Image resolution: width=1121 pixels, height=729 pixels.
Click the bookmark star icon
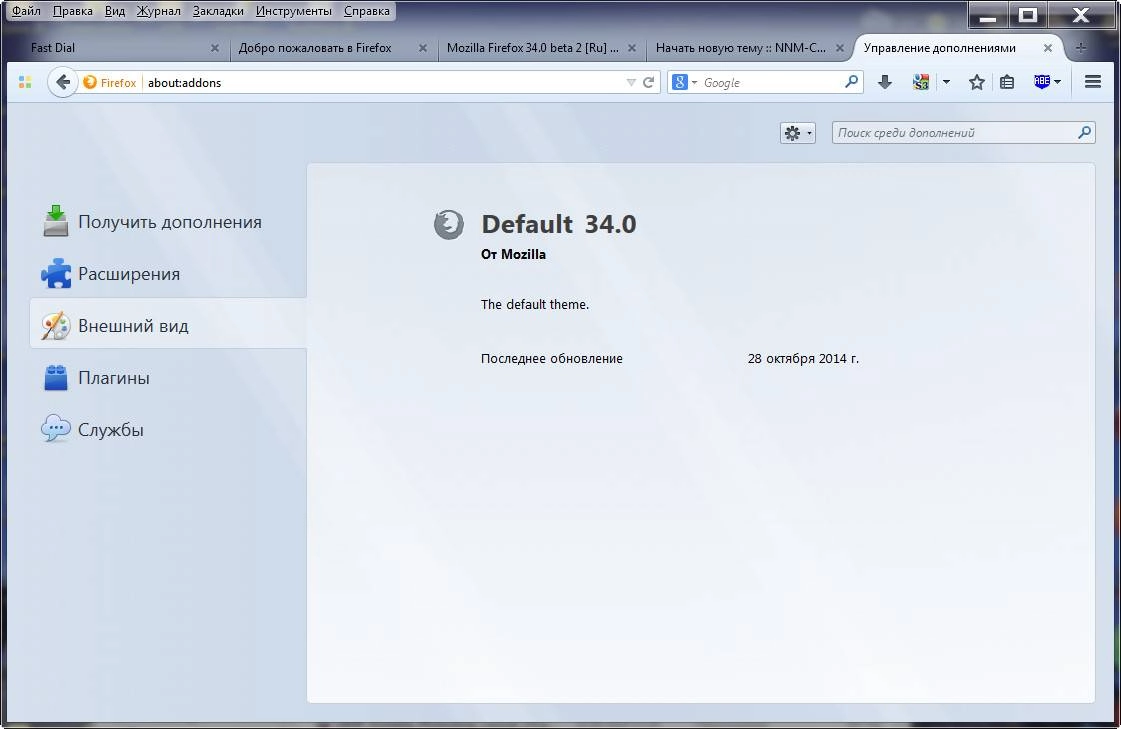(977, 82)
